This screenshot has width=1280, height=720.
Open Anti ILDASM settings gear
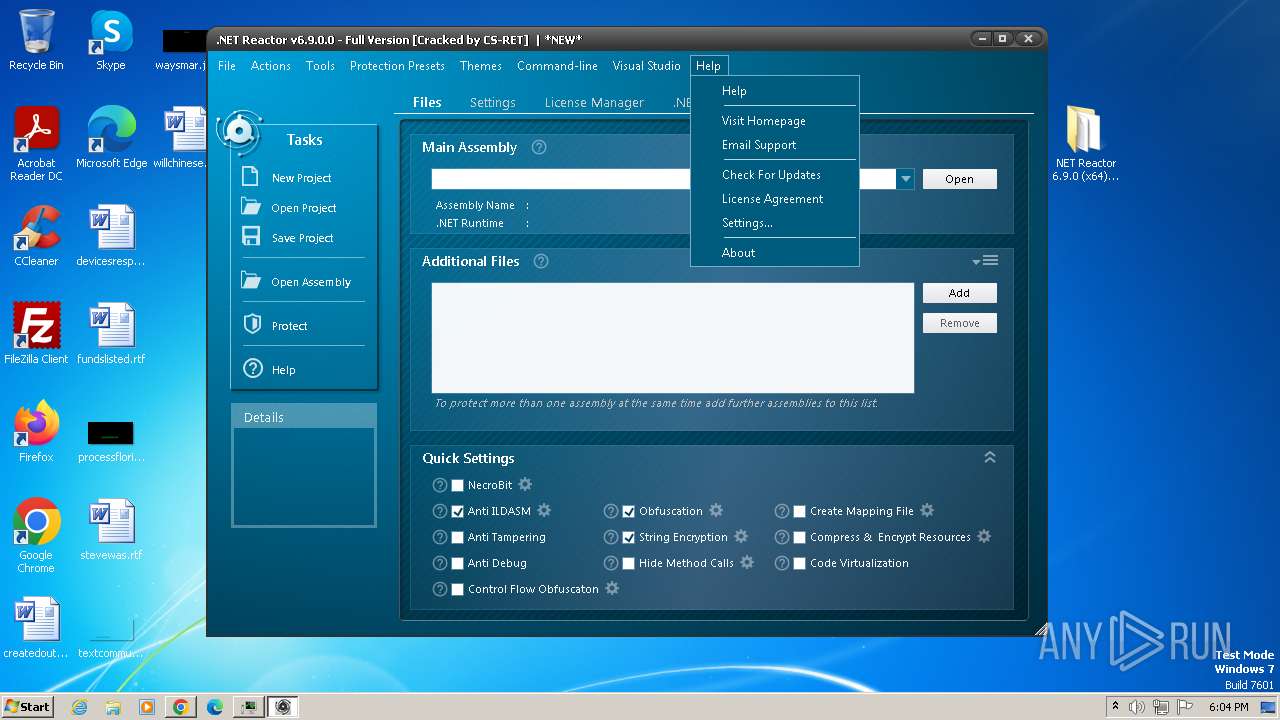[x=544, y=510]
